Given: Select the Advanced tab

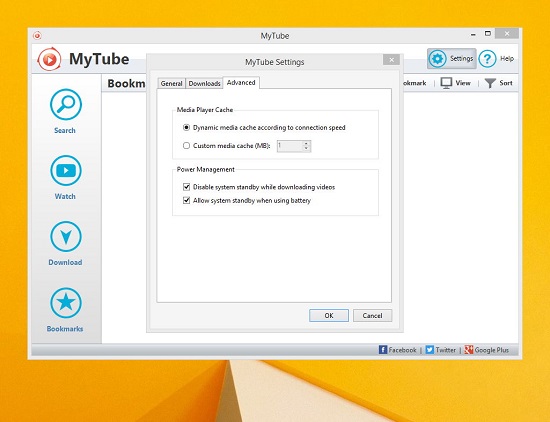Looking at the screenshot, I should pyautogui.click(x=241, y=82).
